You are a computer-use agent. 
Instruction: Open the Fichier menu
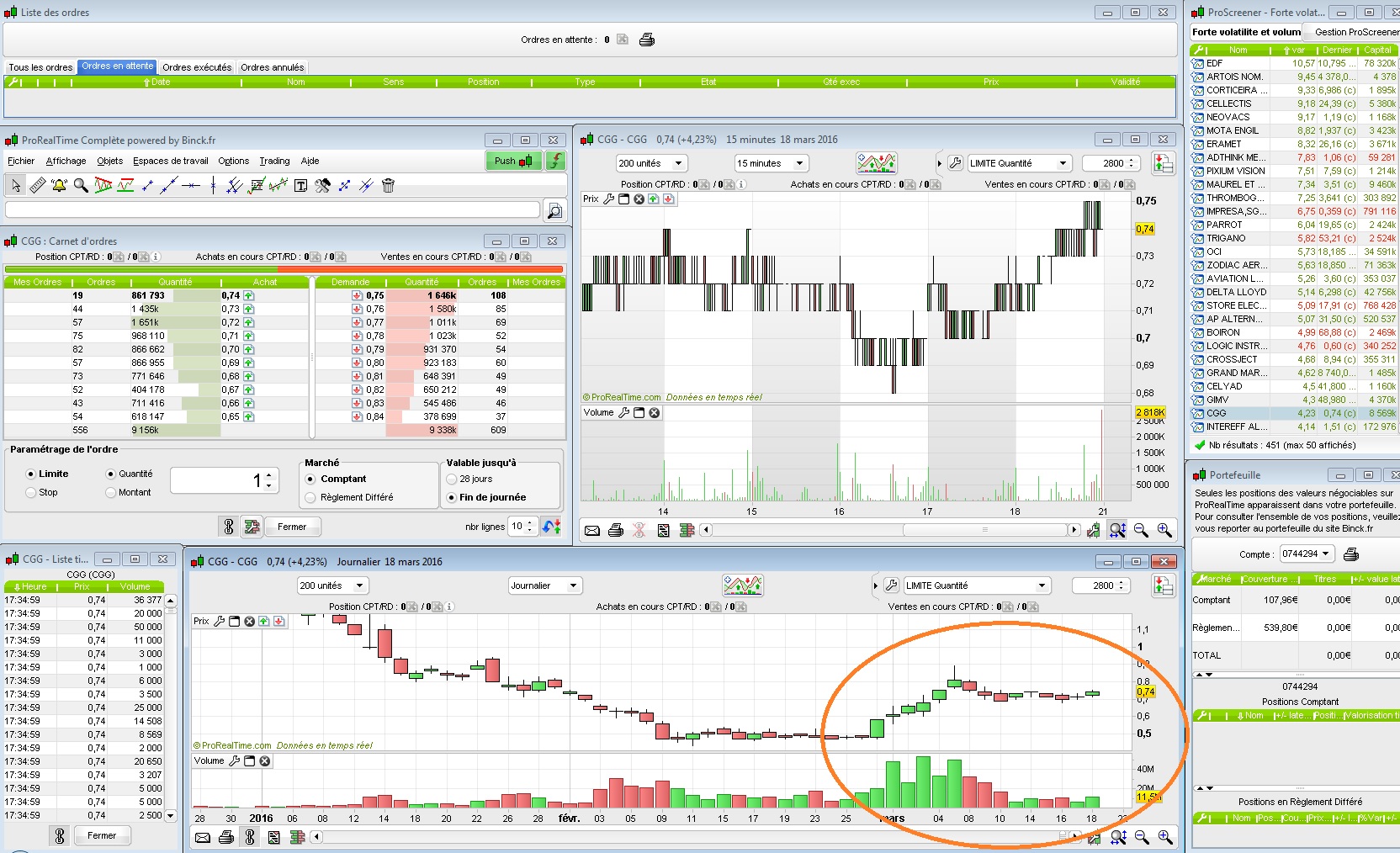21,161
